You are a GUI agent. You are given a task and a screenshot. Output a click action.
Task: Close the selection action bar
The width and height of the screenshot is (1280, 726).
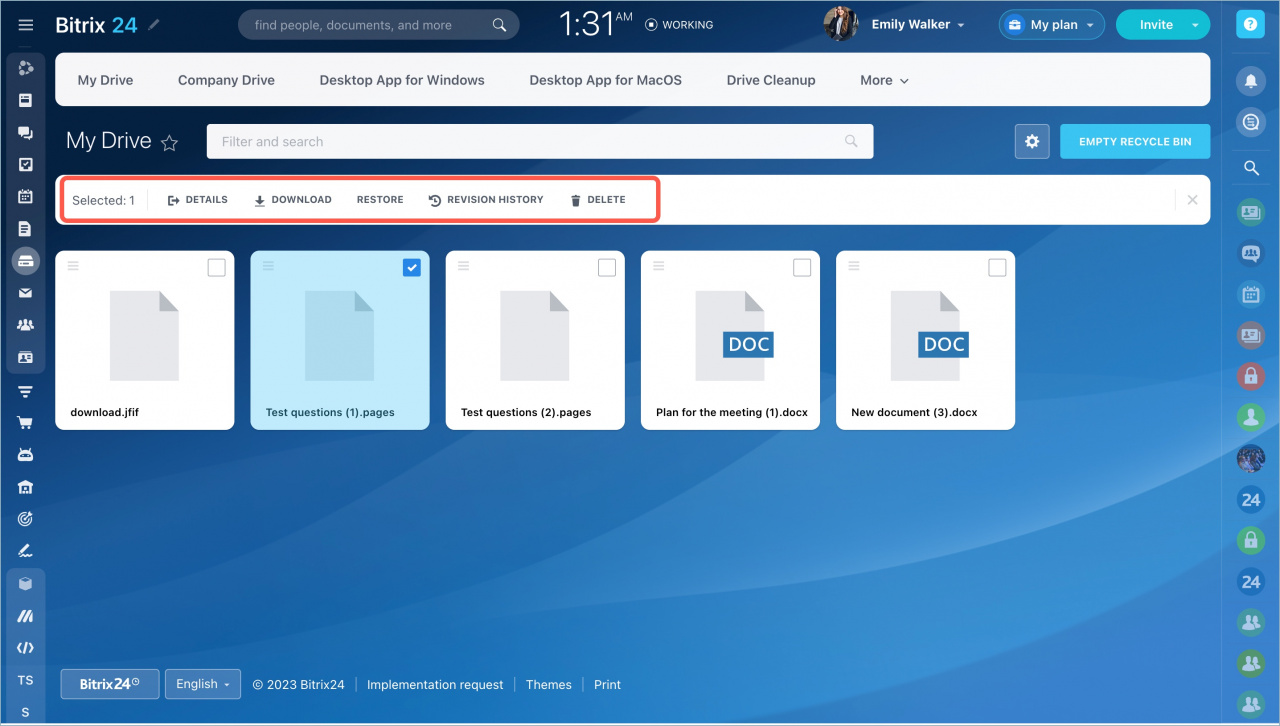(x=1192, y=200)
